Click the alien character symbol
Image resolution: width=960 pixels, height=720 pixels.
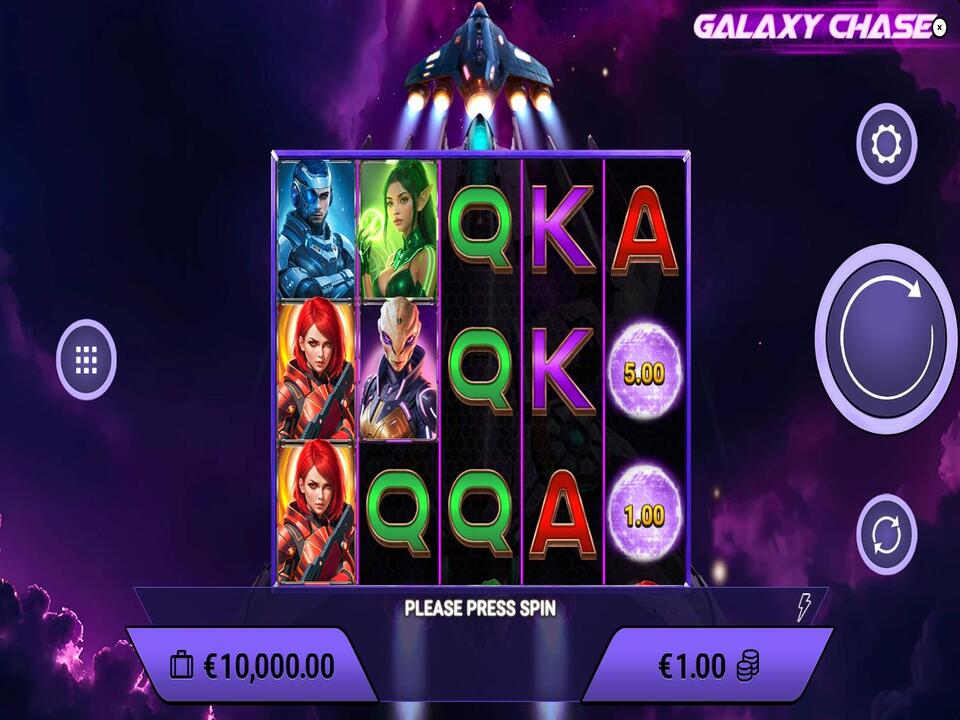pos(399,369)
